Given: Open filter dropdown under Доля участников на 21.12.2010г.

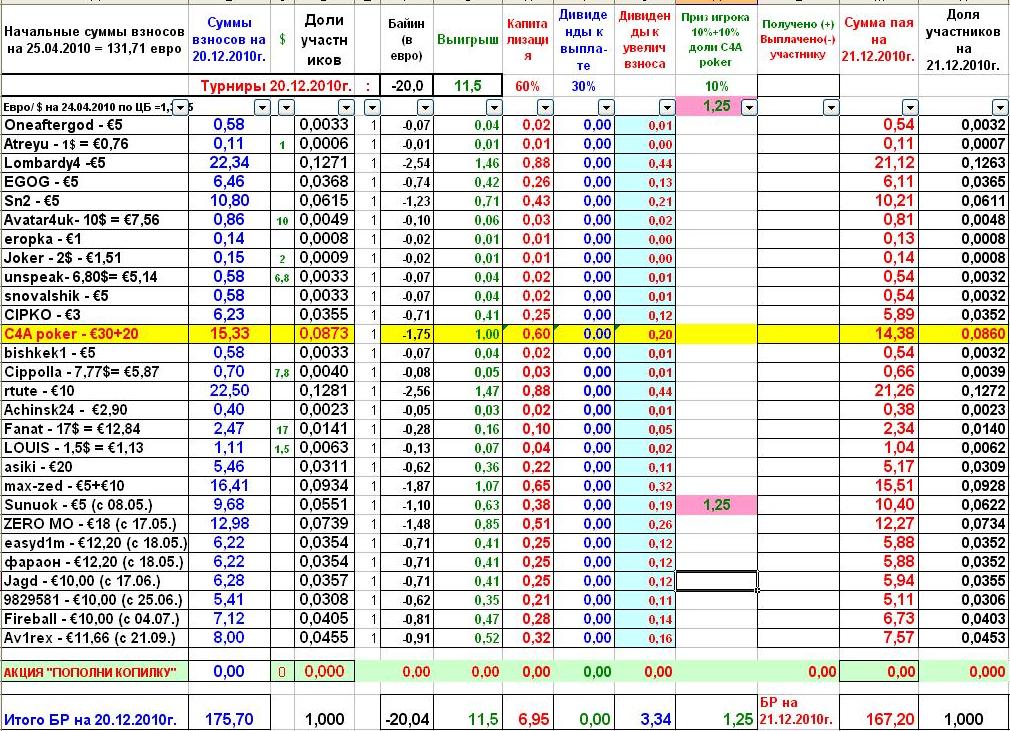Looking at the screenshot, I should click(x=1000, y=108).
